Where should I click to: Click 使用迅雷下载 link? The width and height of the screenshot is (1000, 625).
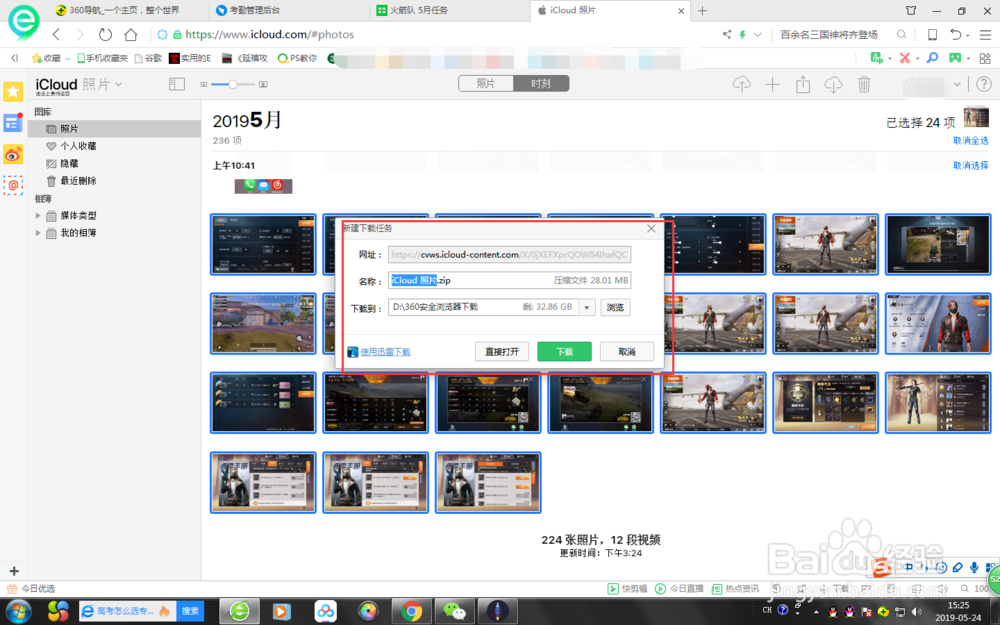click(x=385, y=352)
